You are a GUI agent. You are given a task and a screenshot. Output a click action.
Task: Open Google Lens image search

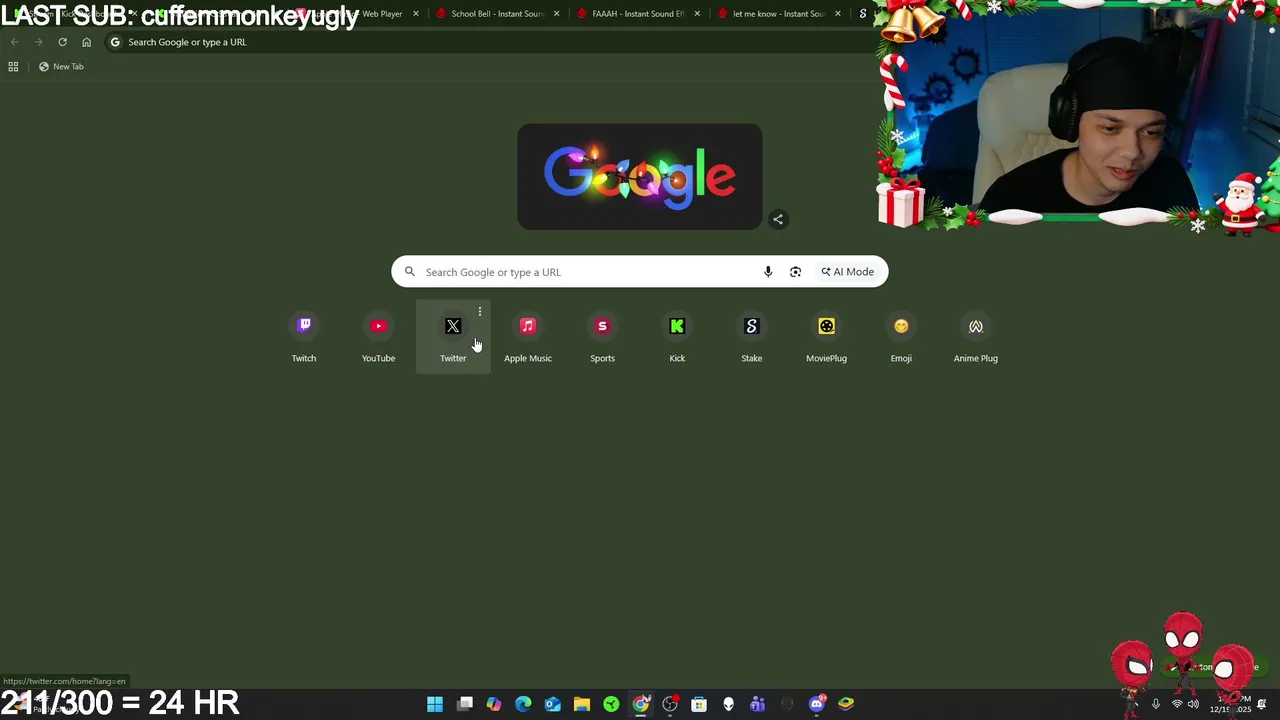pyautogui.click(x=795, y=272)
